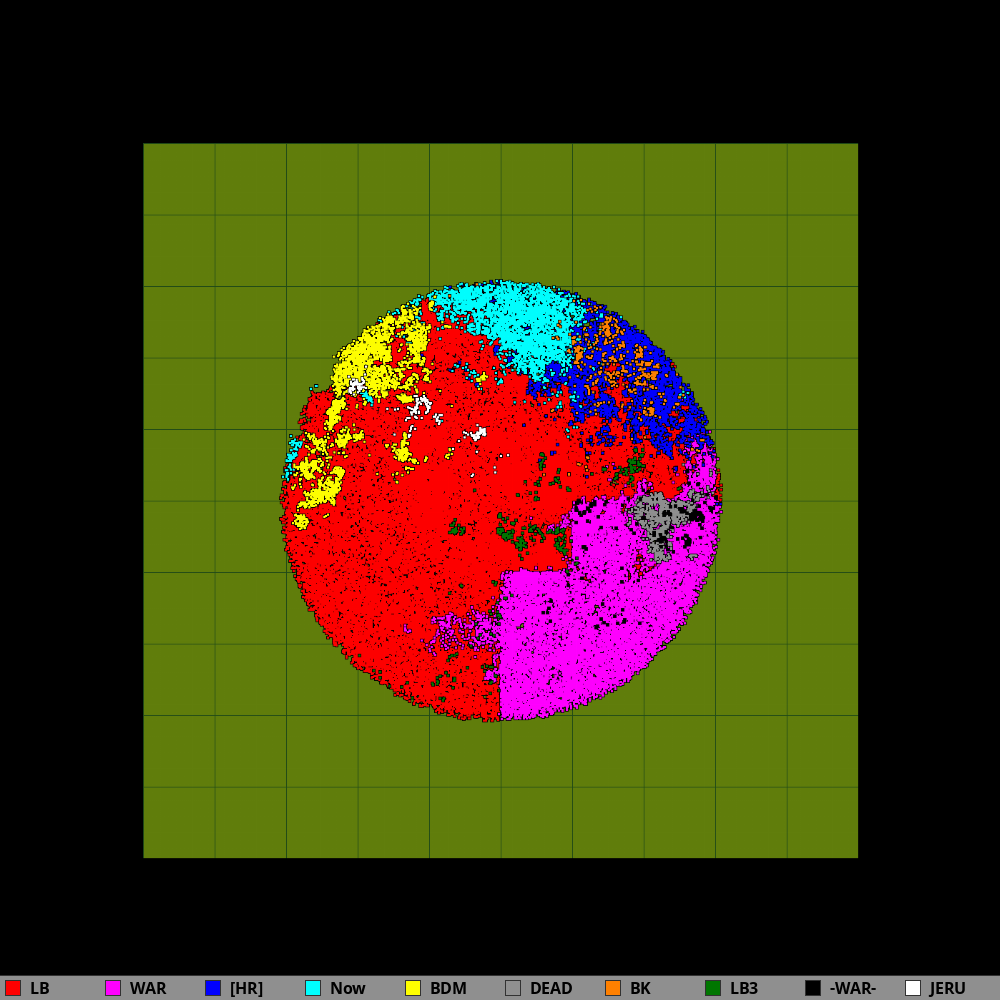The height and width of the screenshot is (1000, 1000).
Task: Select the WAR legend label
Action: point(148,989)
